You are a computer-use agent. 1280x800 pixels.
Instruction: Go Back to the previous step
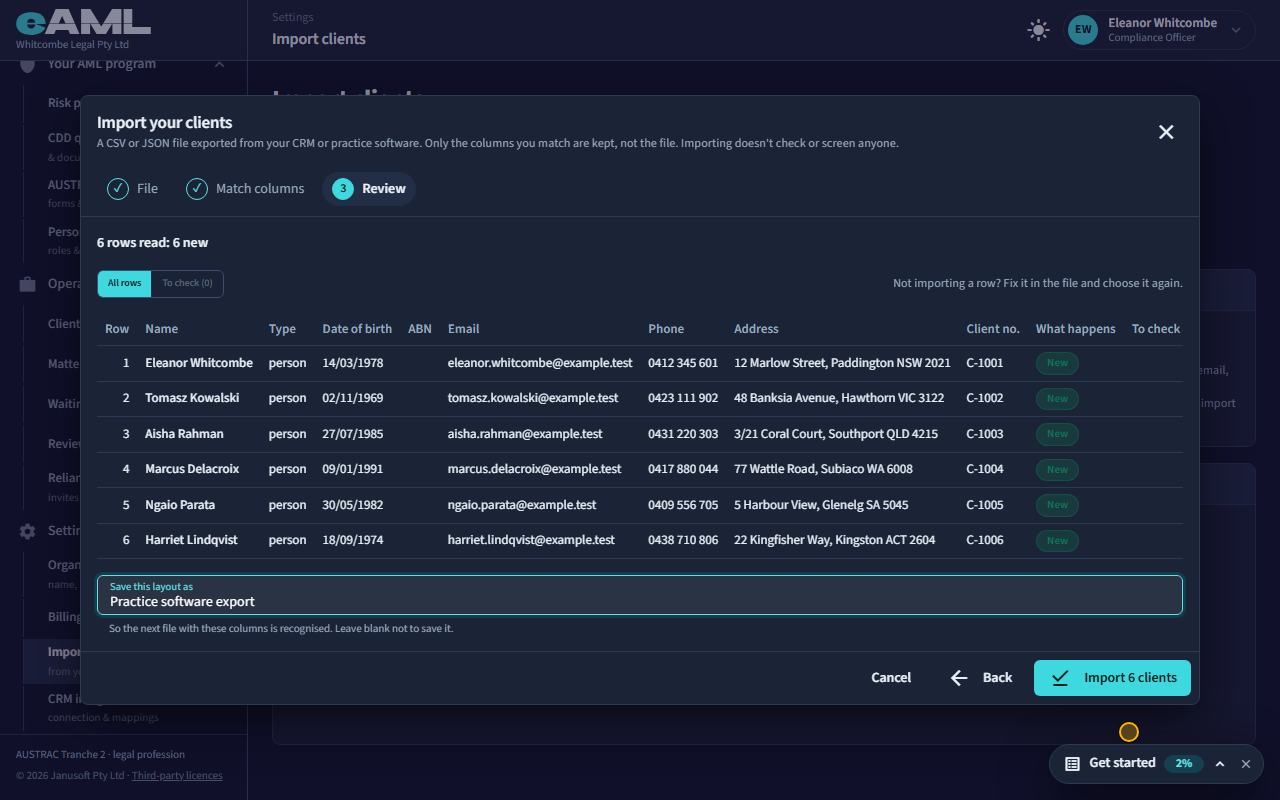point(981,677)
